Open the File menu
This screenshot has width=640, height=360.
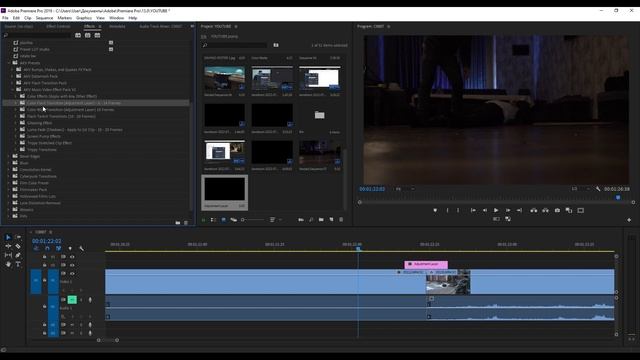tap(5, 18)
